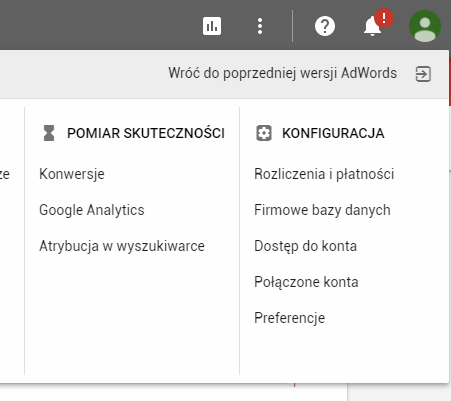Screen dimensions: 451x401
Task: Click the POMIAR SKUTECZNOŚCI heading
Action: tap(146, 133)
